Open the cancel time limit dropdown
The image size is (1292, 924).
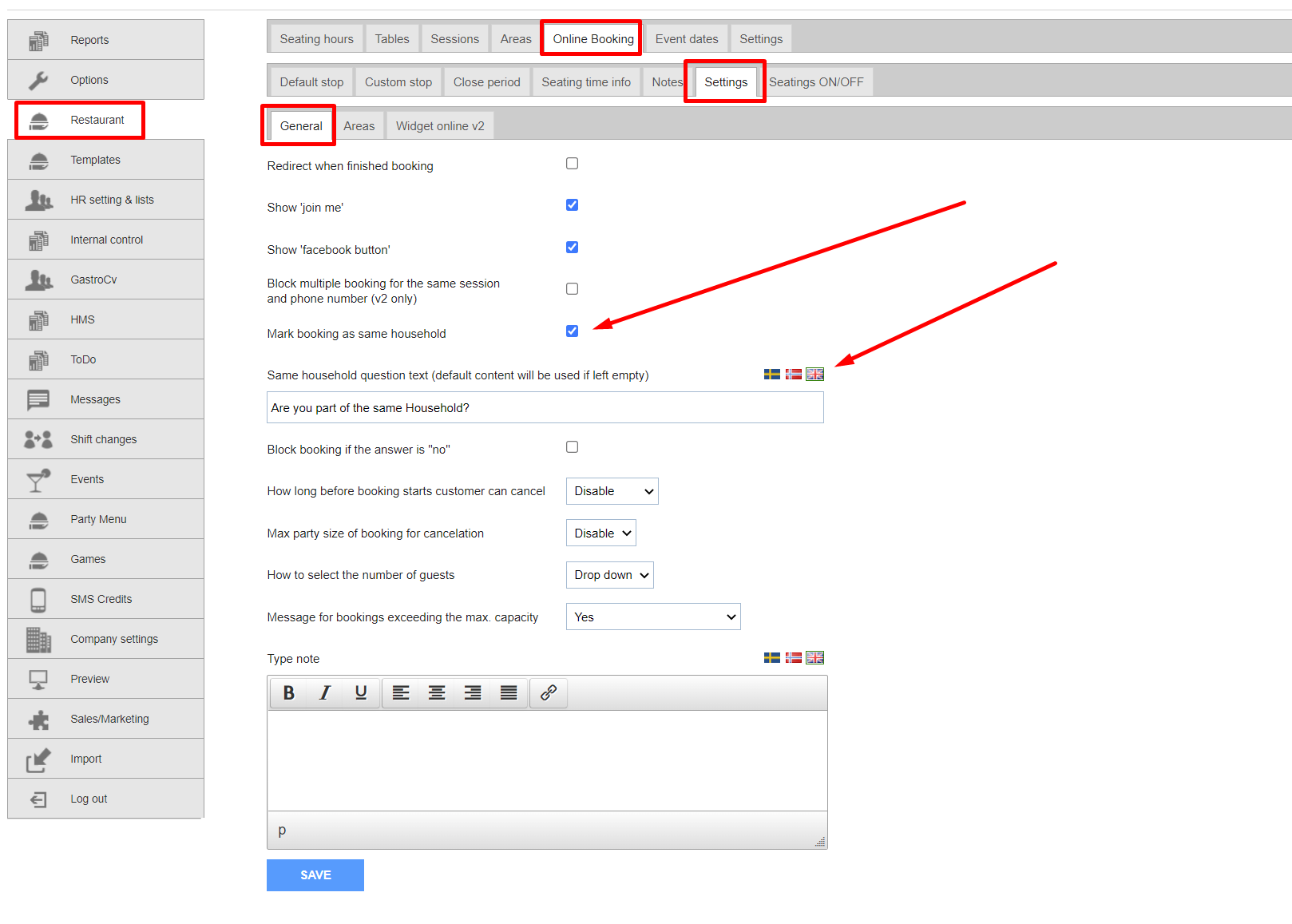tap(612, 491)
